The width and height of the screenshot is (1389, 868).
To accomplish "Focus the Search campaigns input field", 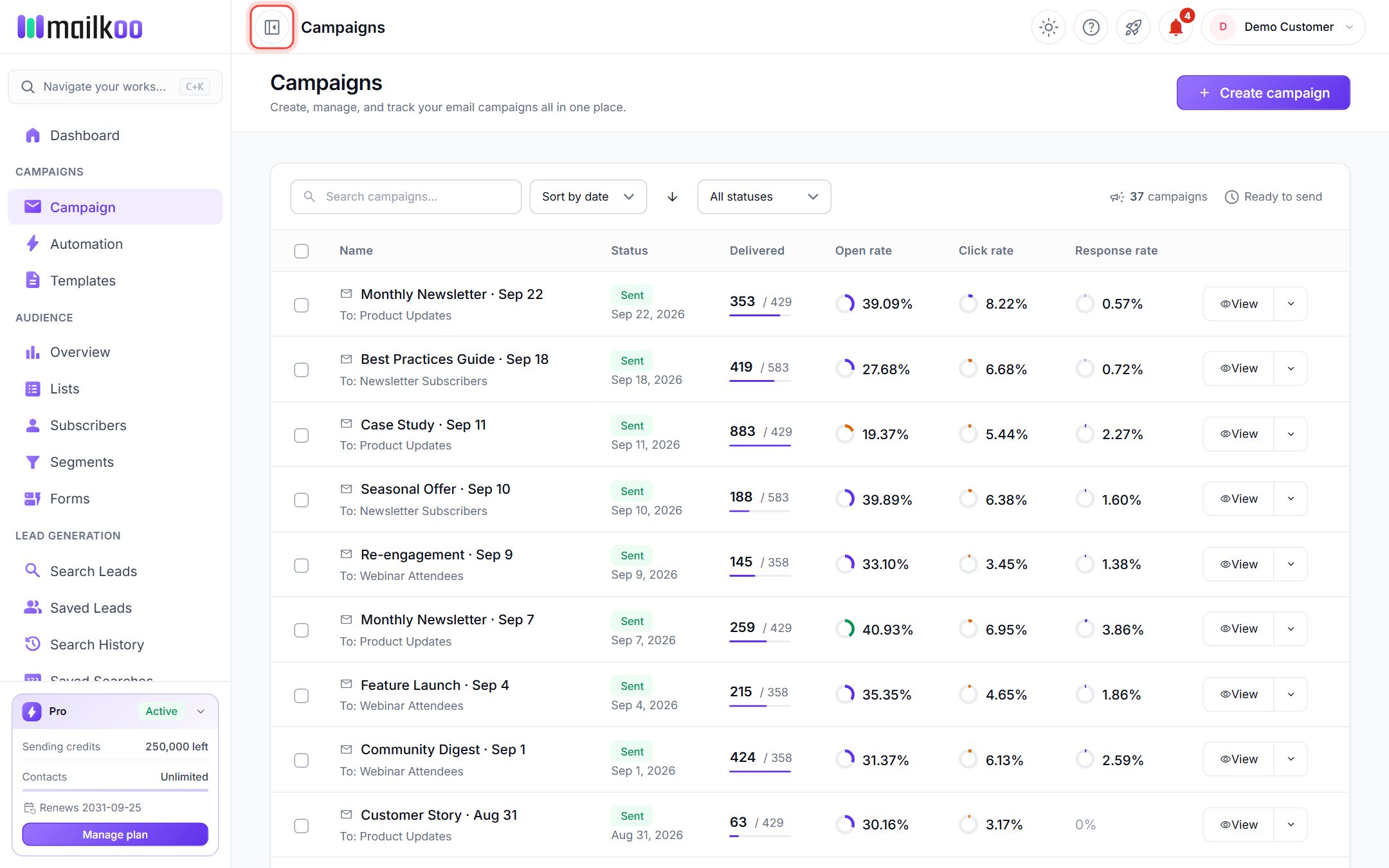I will 406,197.
